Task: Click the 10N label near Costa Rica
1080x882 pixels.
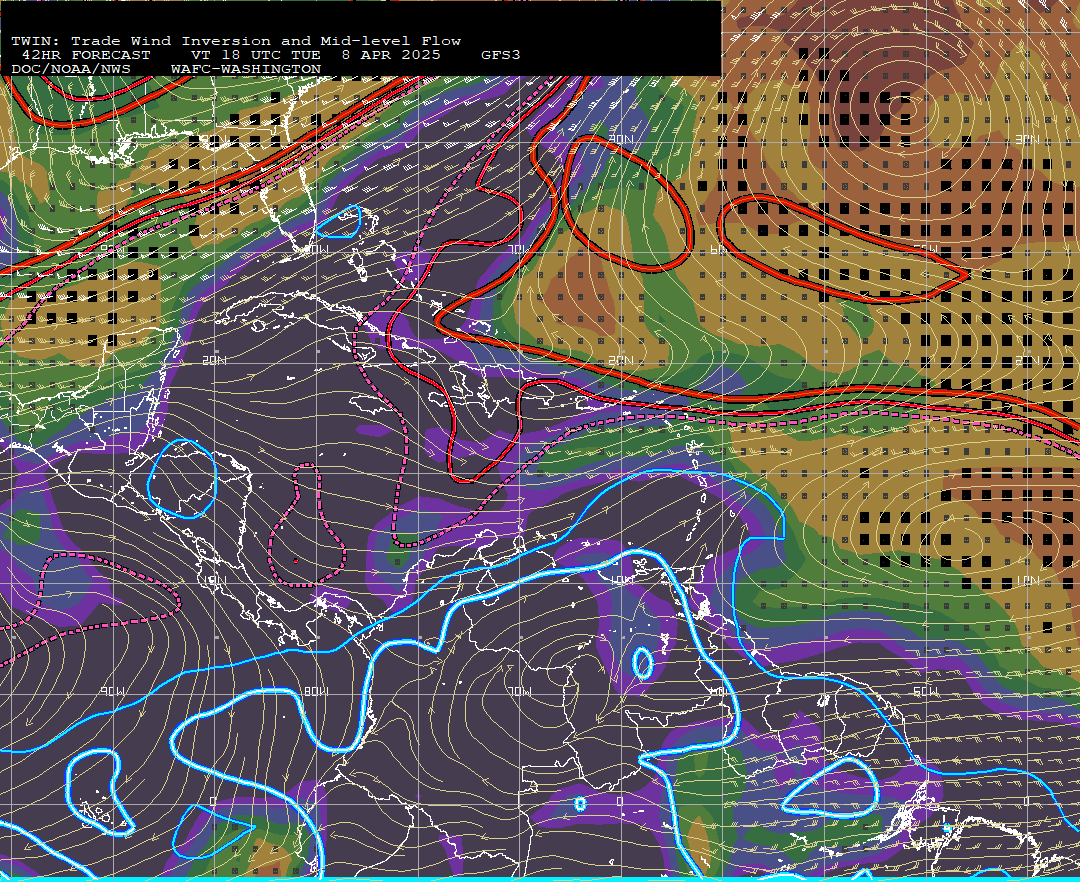Action: tap(214, 580)
